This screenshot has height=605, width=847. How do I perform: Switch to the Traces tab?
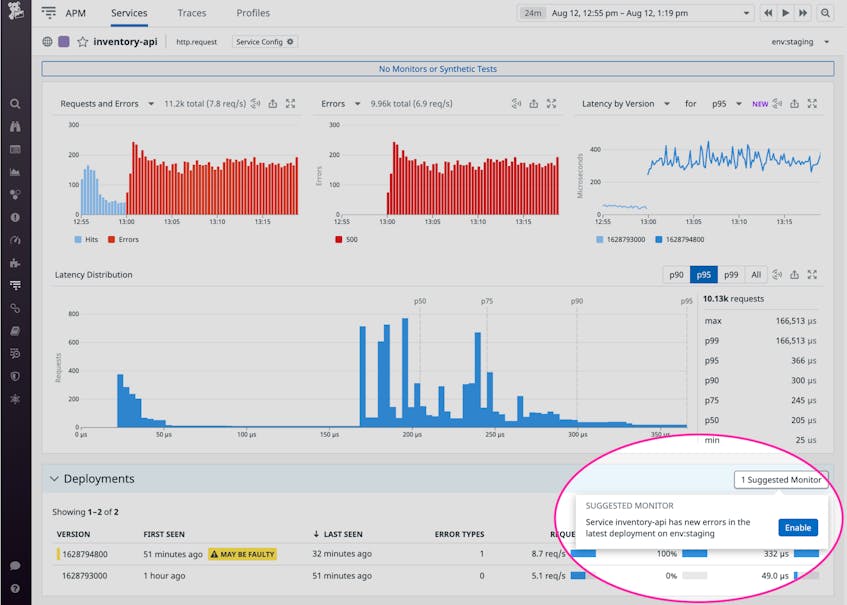191,13
